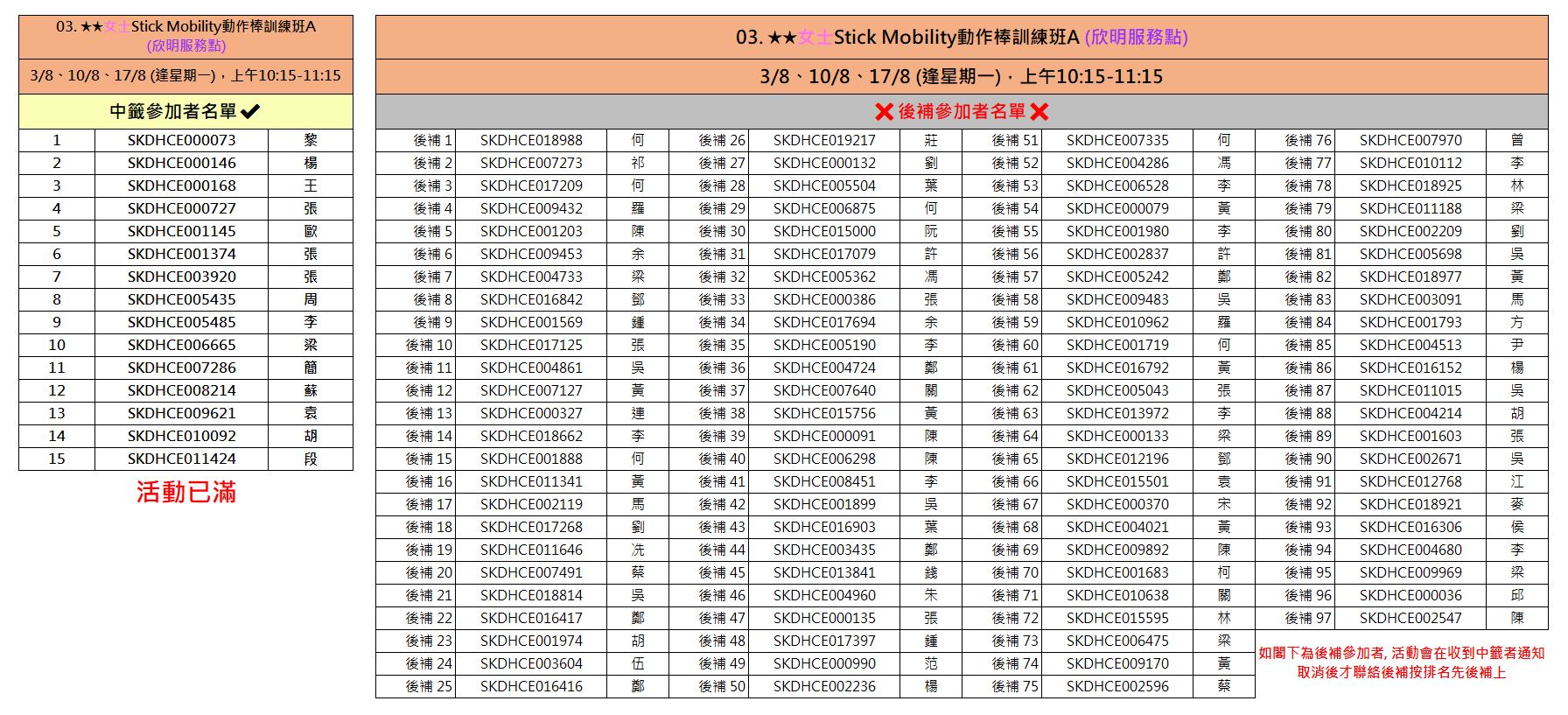The image size is (1568, 715).
Task: Select waiting-list ID SKDHCE002547
Action: [x=1410, y=618]
